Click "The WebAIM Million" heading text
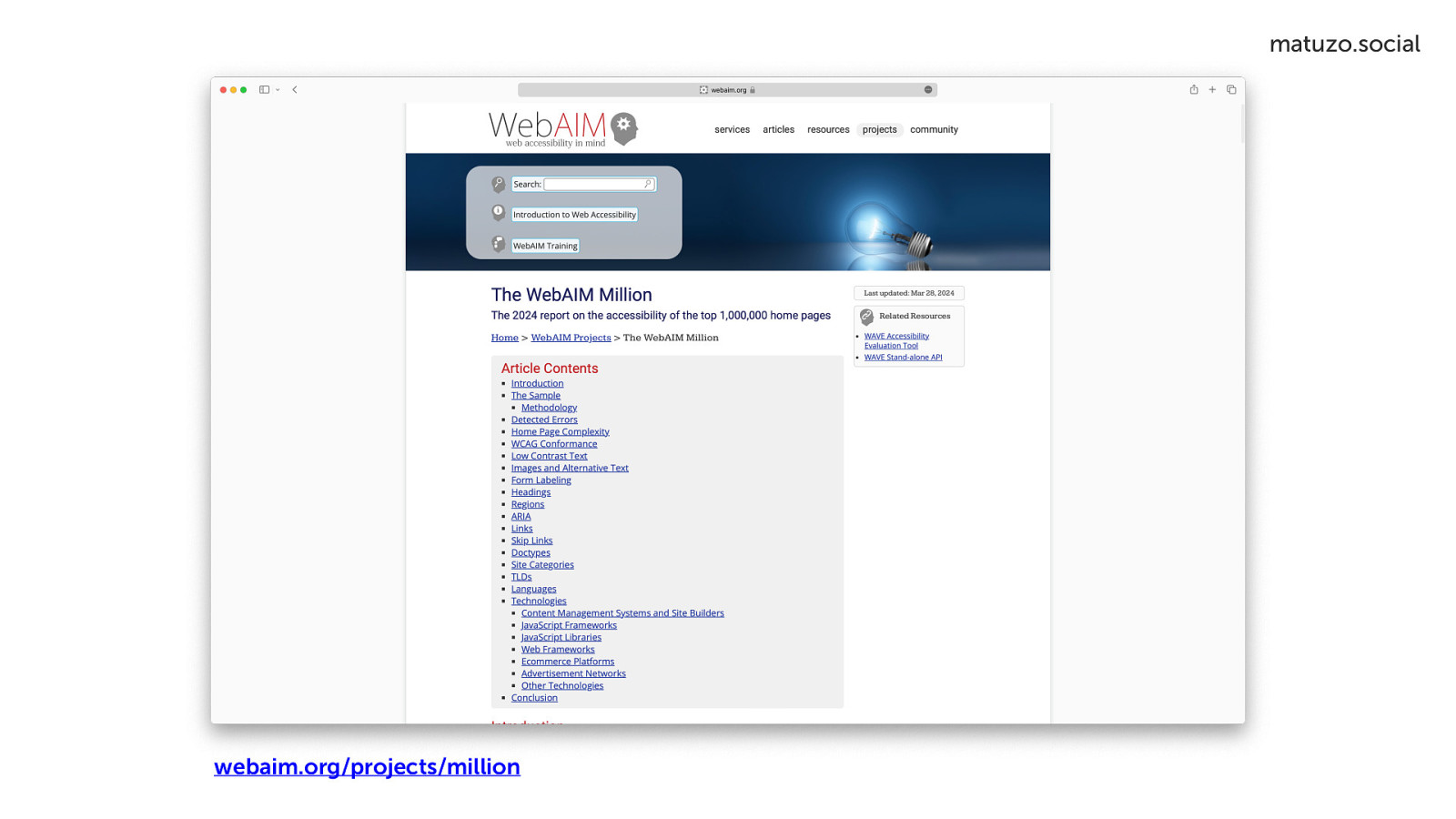The height and width of the screenshot is (819, 1456). coord(571,295)
